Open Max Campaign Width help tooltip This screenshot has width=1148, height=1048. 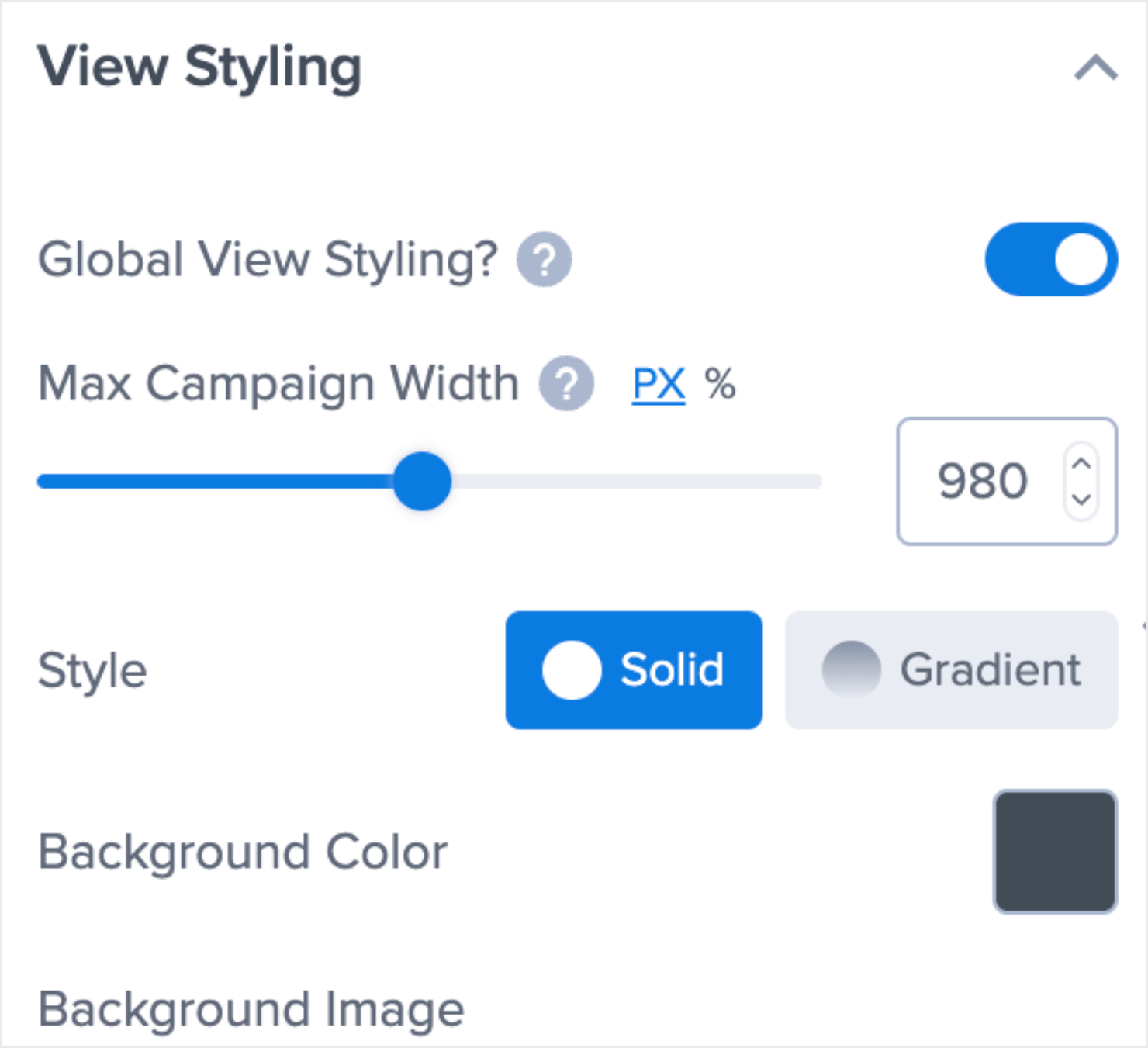click(x=565, y=382)
